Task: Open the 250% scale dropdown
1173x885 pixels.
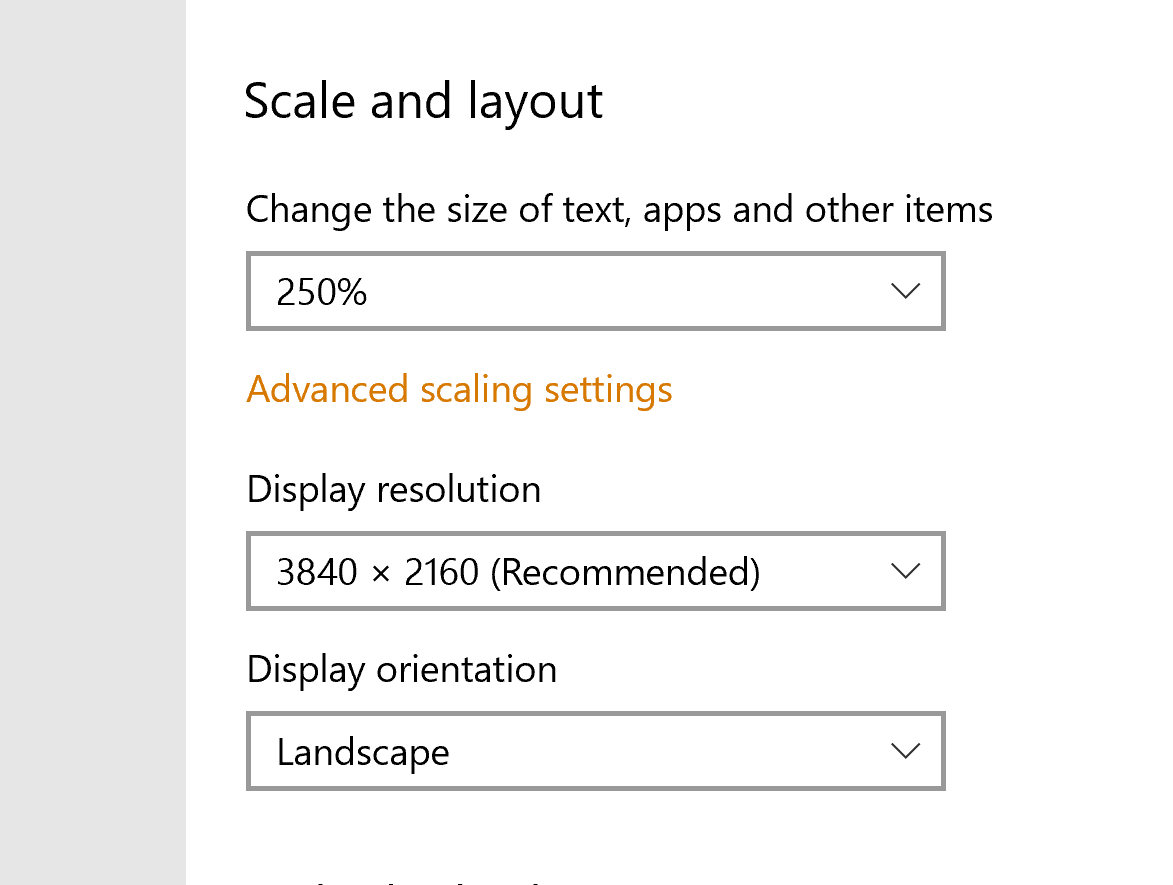Action: 595,291
